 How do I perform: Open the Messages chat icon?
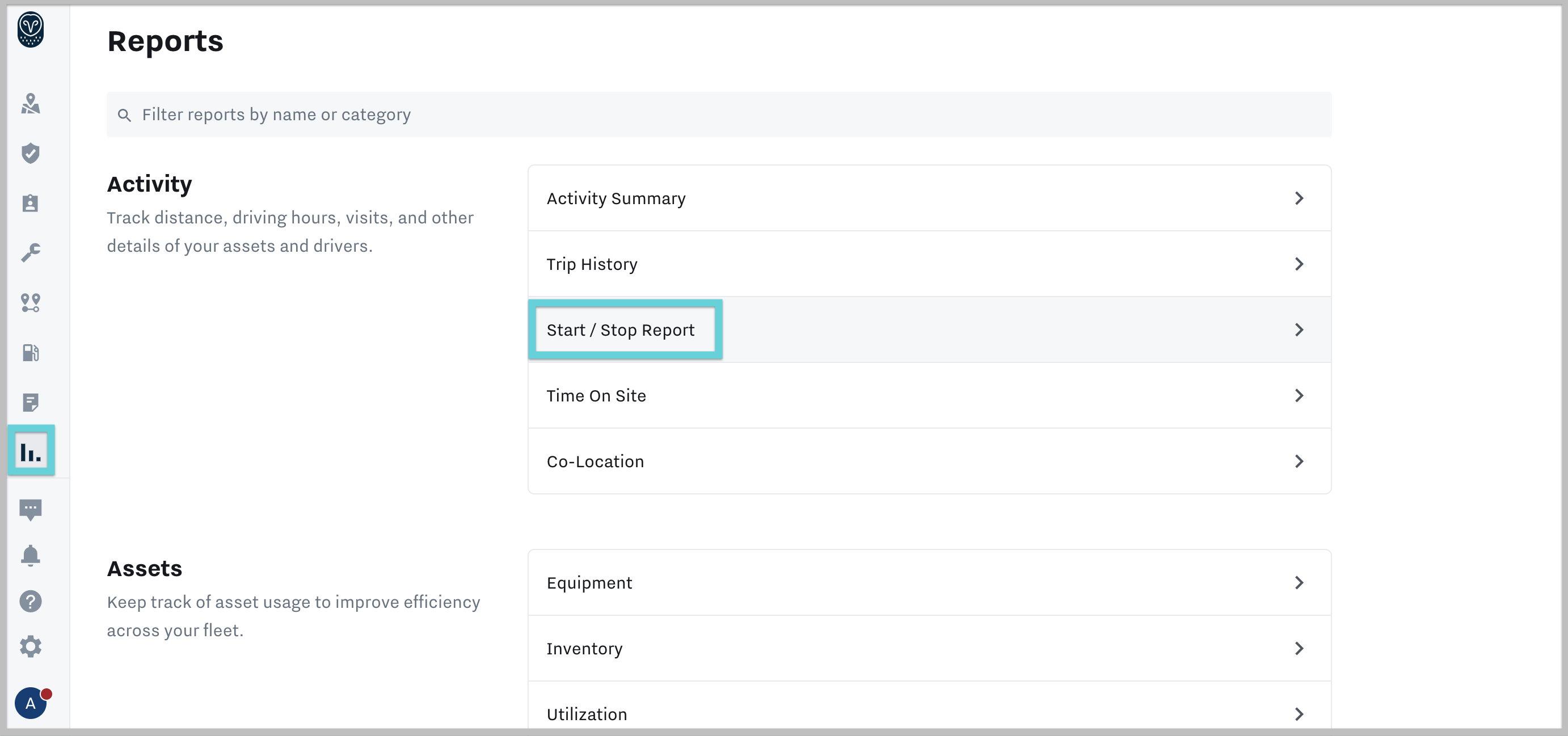coord(31,509)
